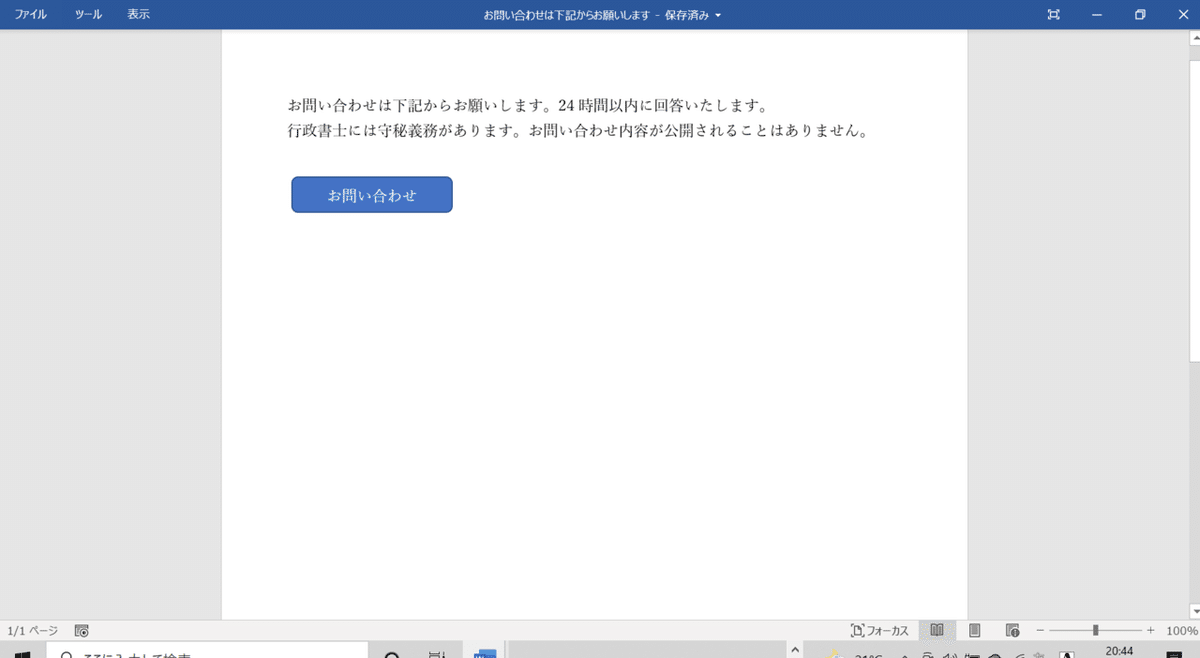Select the two-page book view icon
The image size is (1200, 658).
(937, 630)
